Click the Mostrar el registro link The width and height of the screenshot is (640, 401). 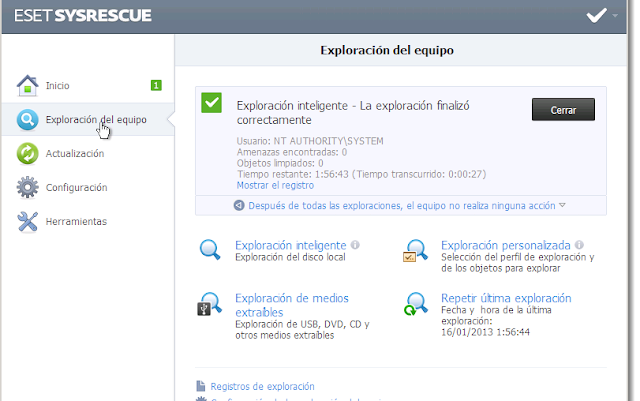point(276,185)
